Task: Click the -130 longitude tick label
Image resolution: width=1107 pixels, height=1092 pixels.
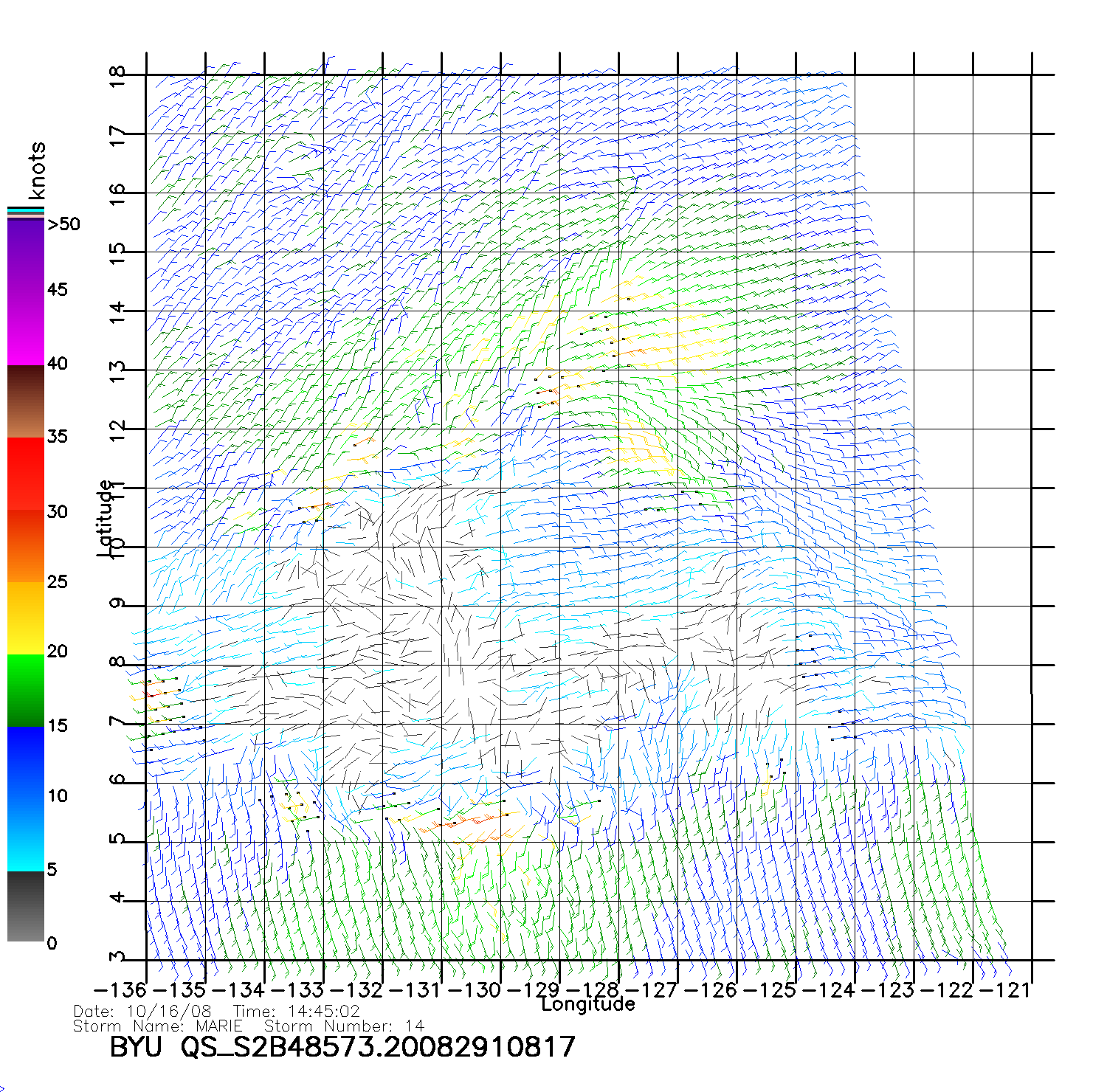Action: pyautogui.click(x=475, y=990)
